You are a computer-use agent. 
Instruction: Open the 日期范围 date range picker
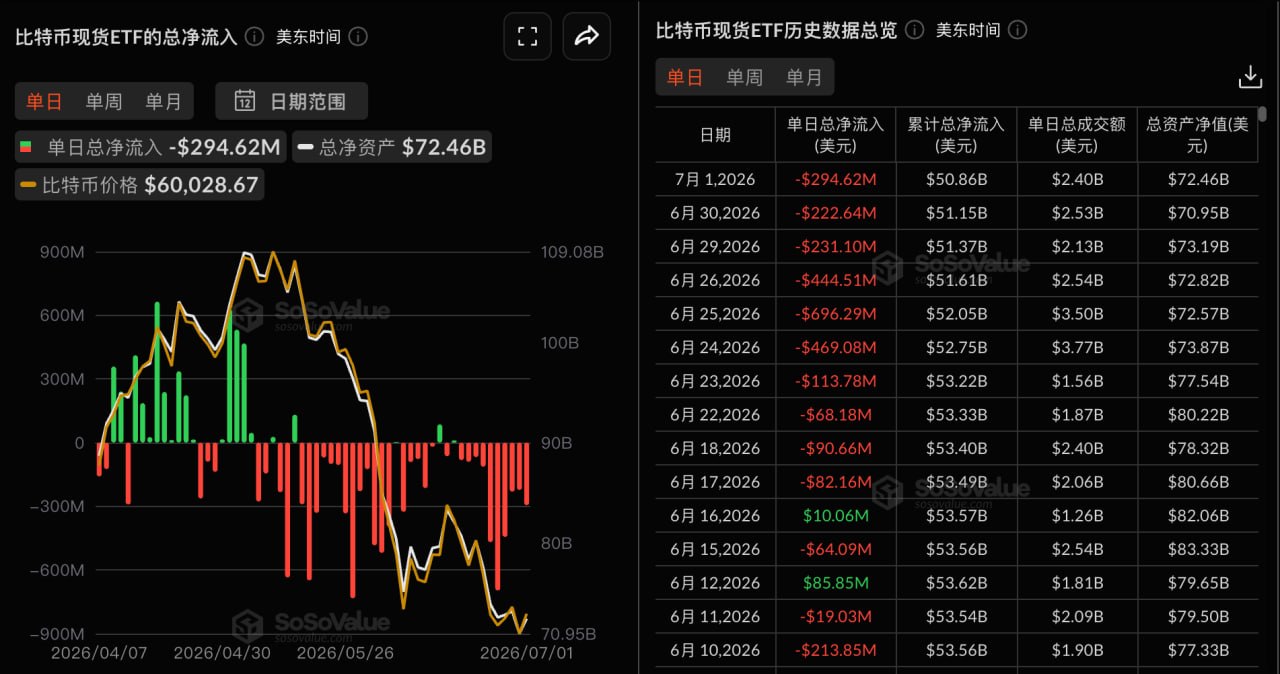[x=292, y=101]
